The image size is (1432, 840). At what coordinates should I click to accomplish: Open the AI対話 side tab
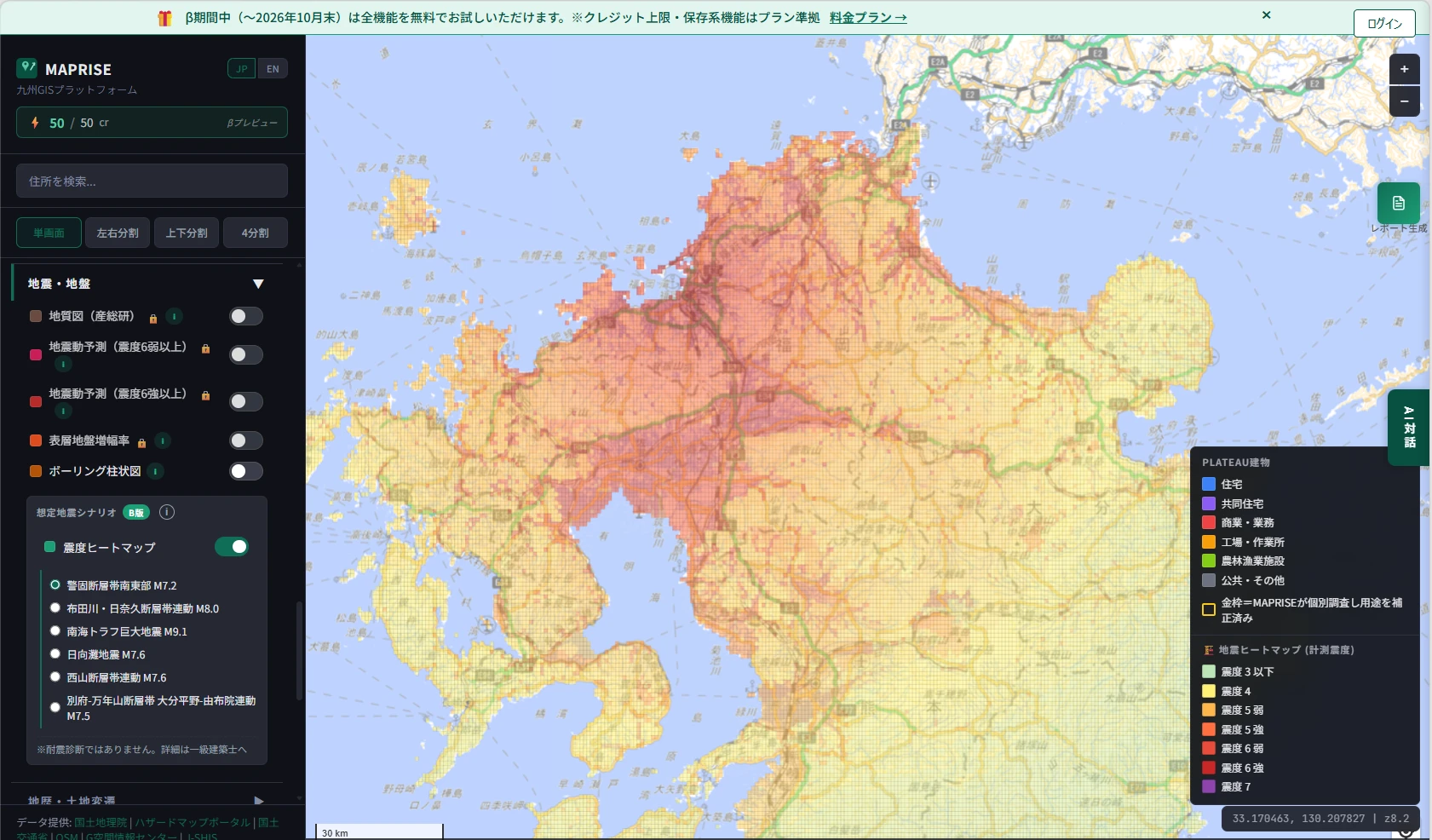point(1409,428)
